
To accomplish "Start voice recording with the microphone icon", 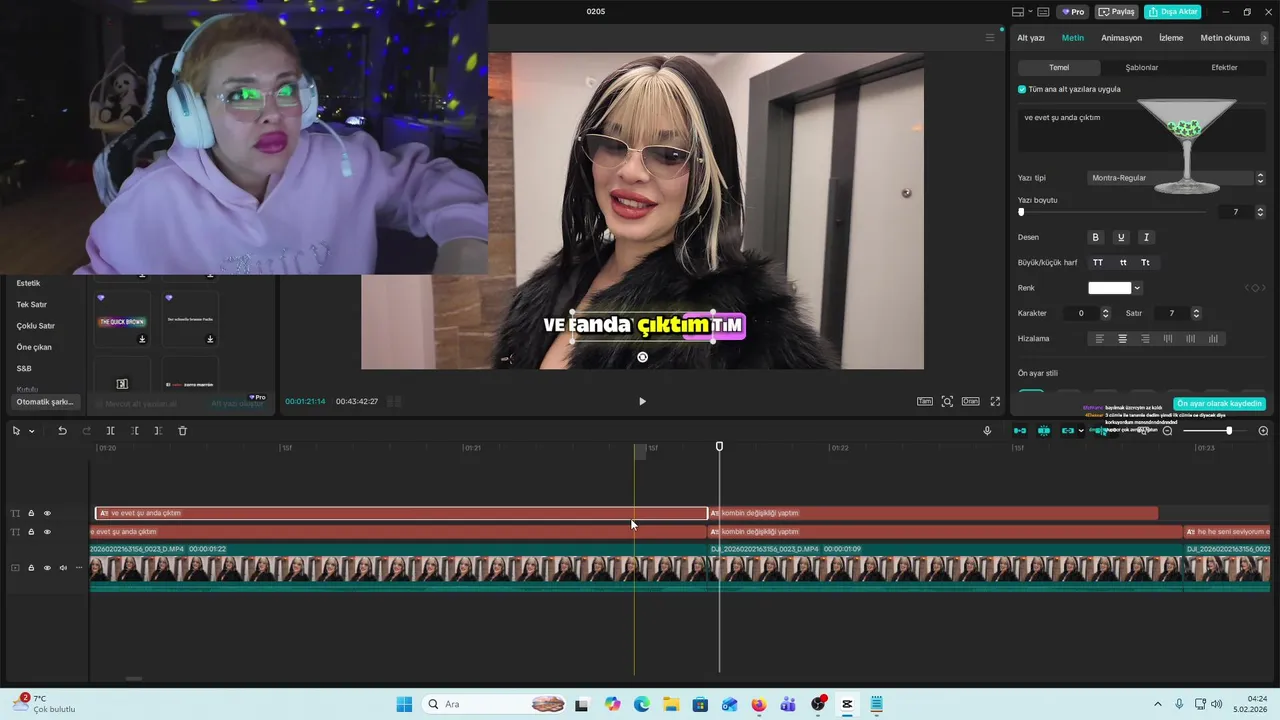I will point(987,431).
